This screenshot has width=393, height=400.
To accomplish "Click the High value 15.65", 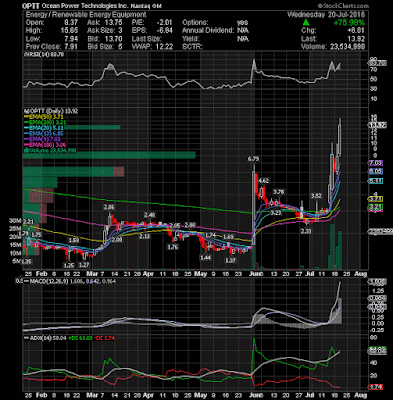I will click(69, 30).
